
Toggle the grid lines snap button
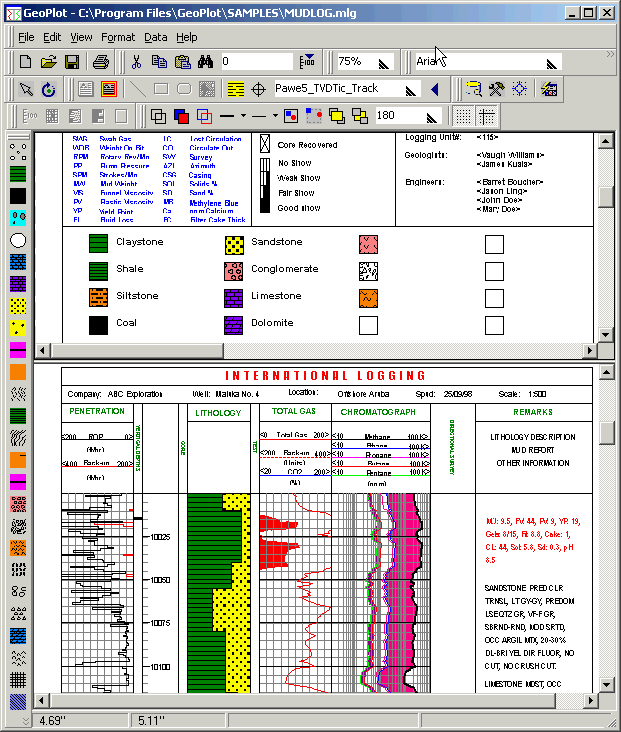[x=486, y=116]
